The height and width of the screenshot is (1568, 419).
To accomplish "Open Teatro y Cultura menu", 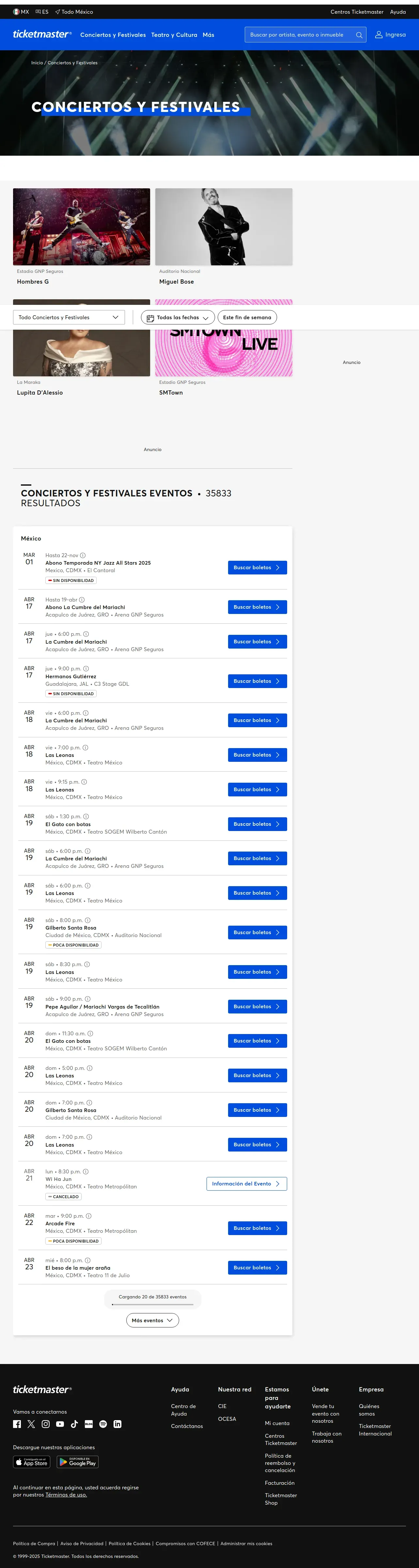I will click(174, 35).
